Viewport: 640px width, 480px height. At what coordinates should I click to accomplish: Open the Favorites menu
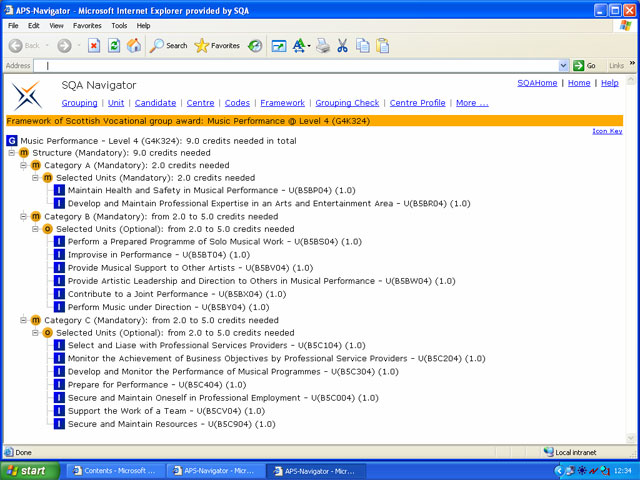87,26
